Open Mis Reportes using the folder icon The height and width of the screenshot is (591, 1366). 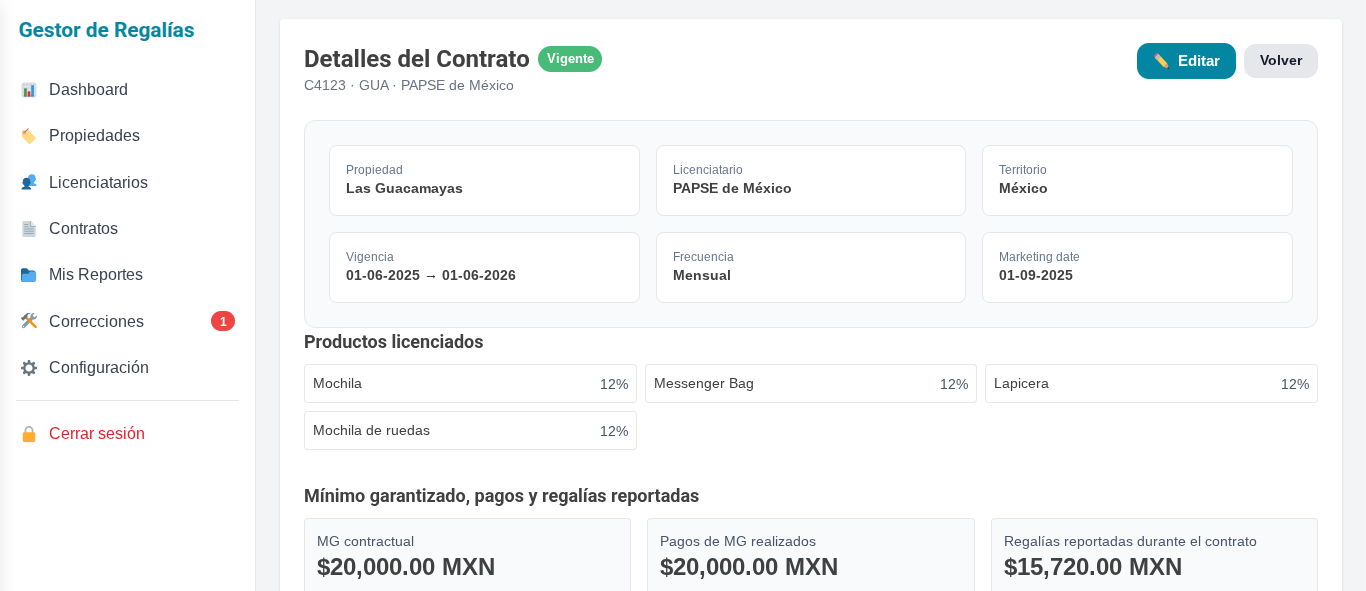29,274
